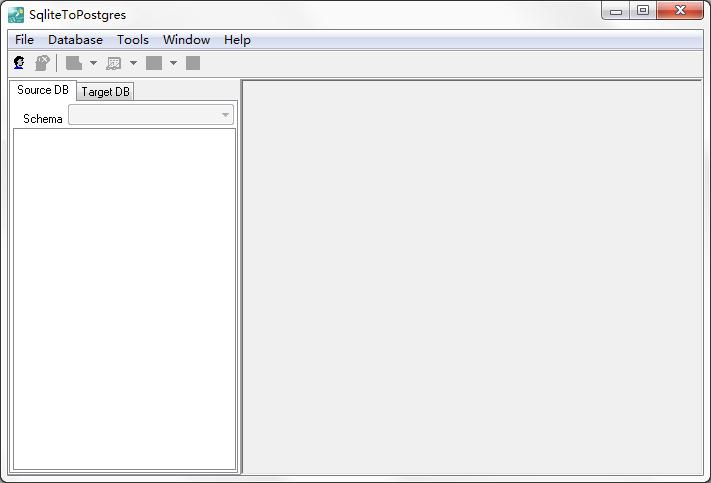
Task: Open the Window menu
Action: pyautogui.click(x=186, y=40)
